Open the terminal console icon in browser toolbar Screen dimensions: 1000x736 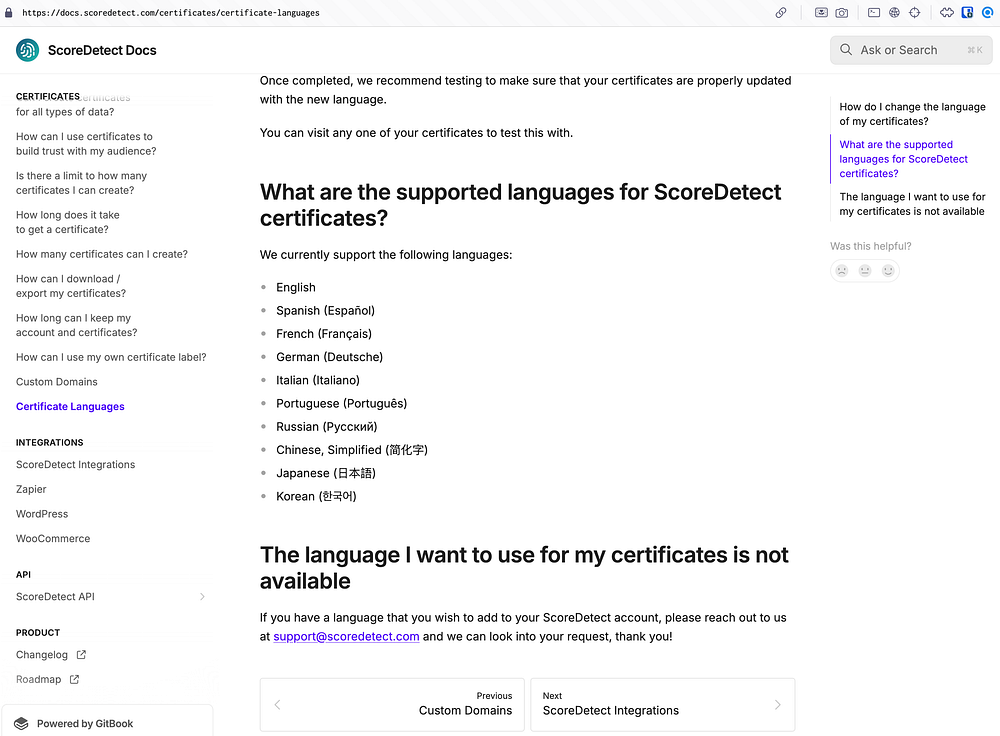pos(874,13)
